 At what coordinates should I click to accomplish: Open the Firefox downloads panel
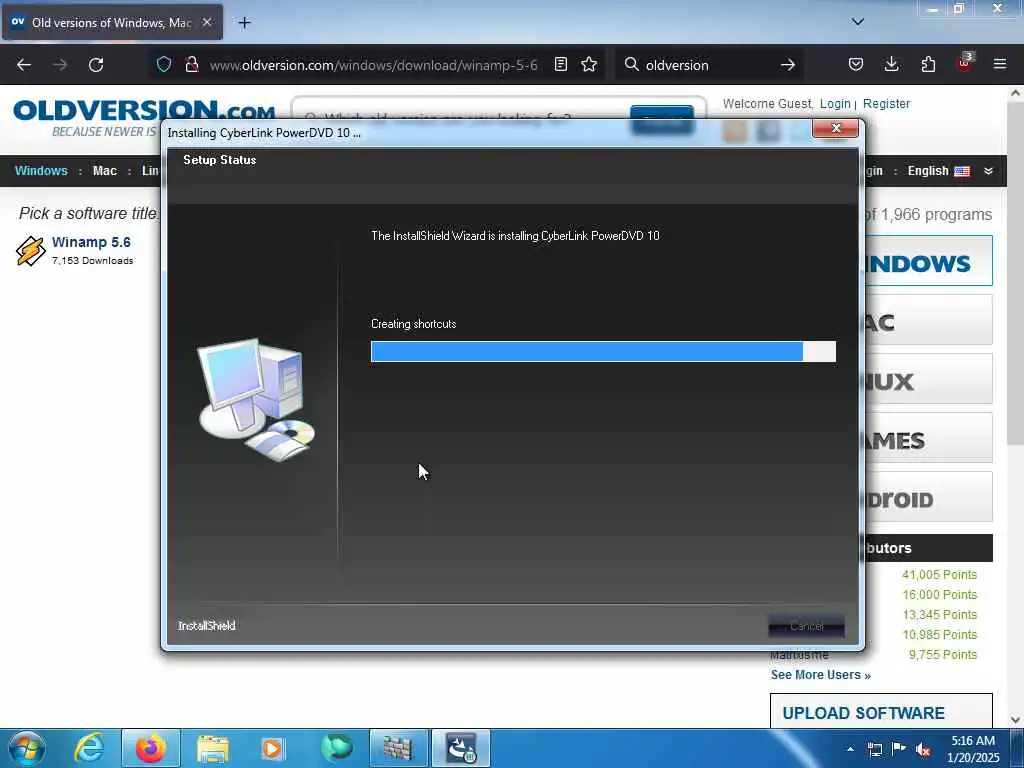click(x=891, y=64)
